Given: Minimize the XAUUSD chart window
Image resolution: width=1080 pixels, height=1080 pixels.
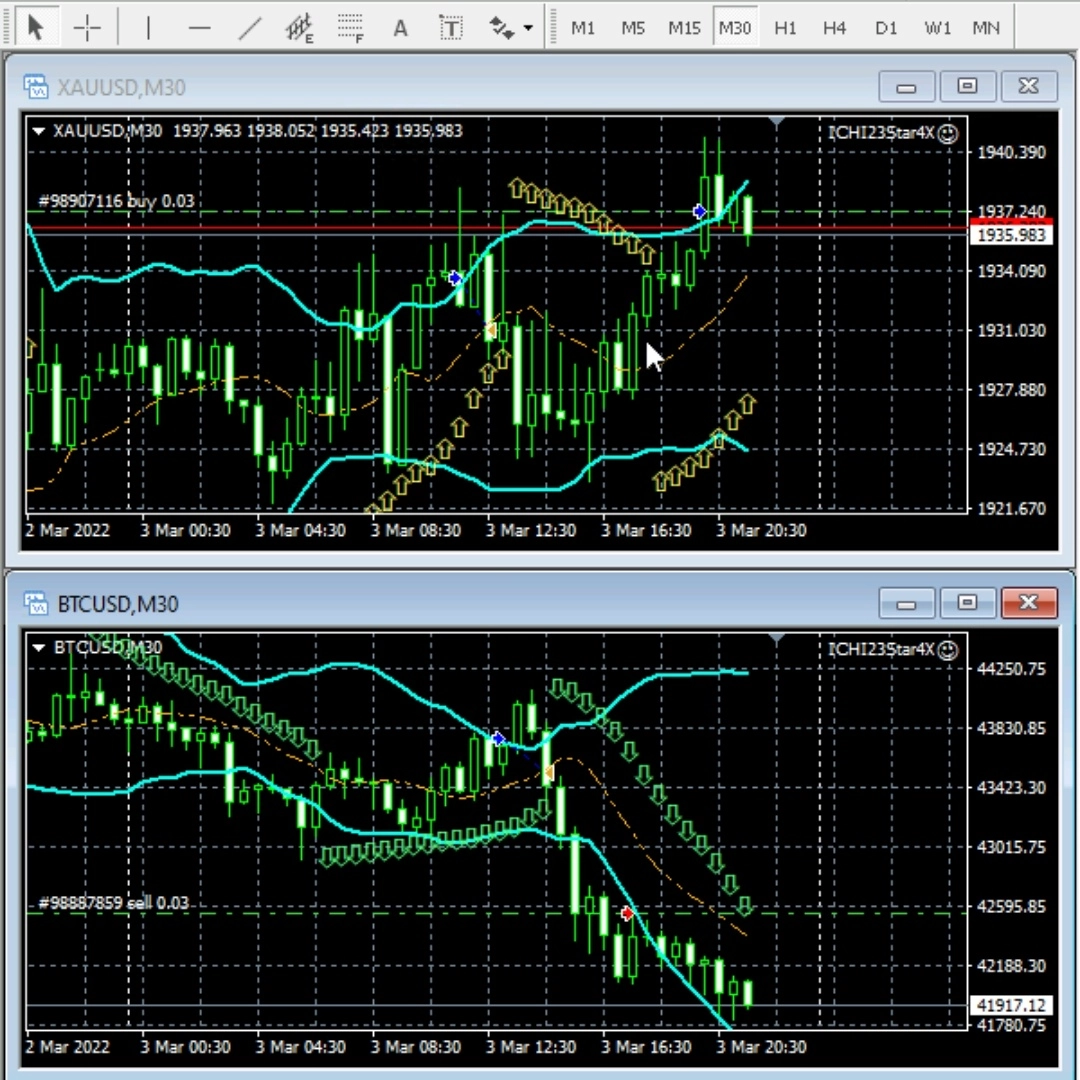Looking at the screenshot, I should (906, 87).
